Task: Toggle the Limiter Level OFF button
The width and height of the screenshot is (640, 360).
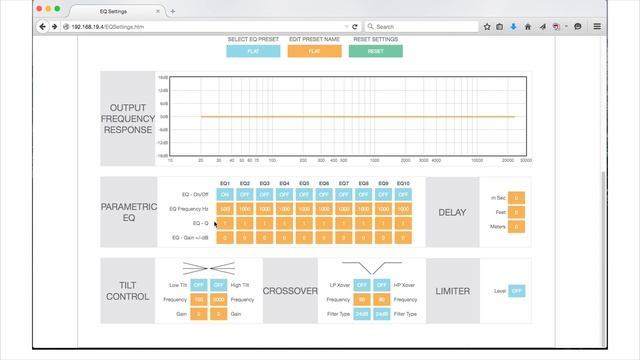Action: [516, 291]
